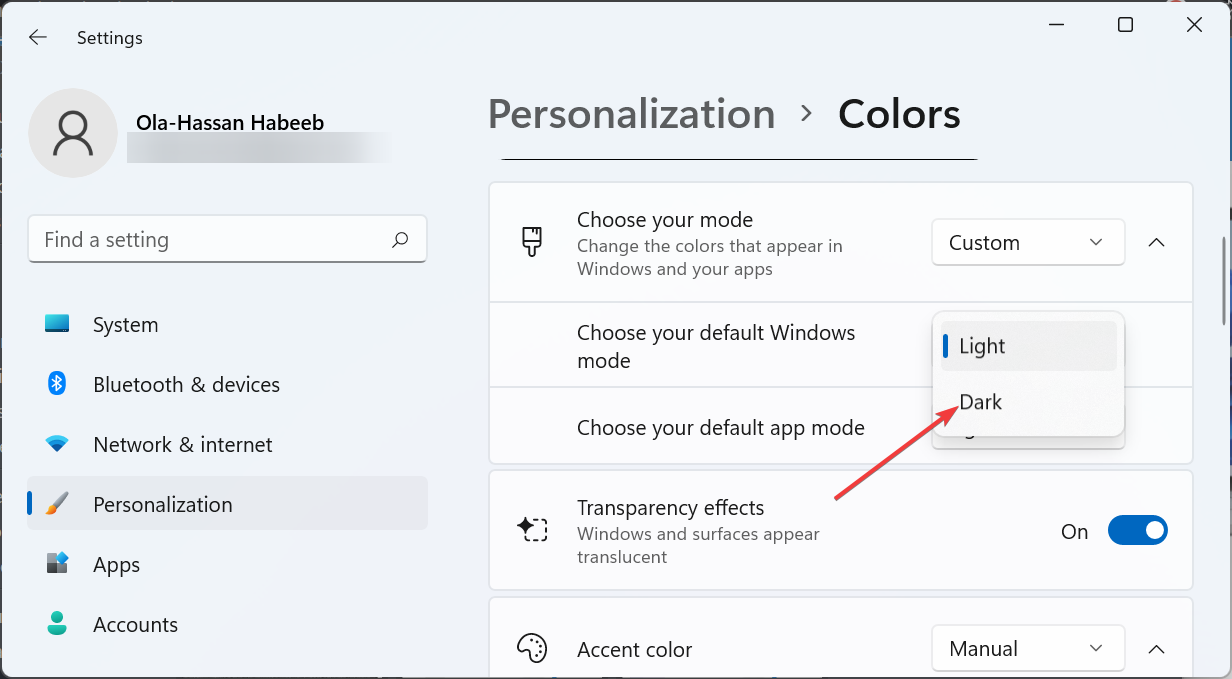Open the Apps section icon
The image size is (1232, 679).
(57, 564)
